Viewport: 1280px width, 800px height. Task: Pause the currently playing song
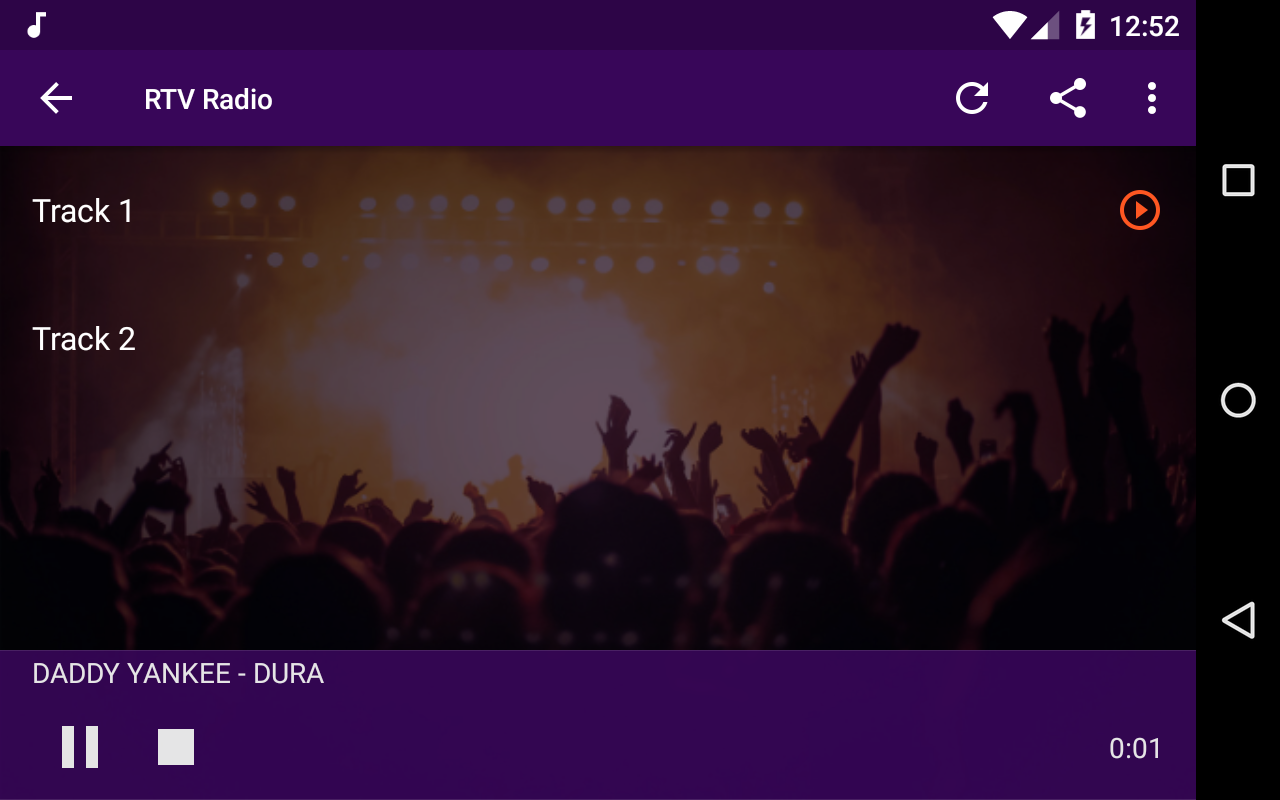[x=80, y=747]
